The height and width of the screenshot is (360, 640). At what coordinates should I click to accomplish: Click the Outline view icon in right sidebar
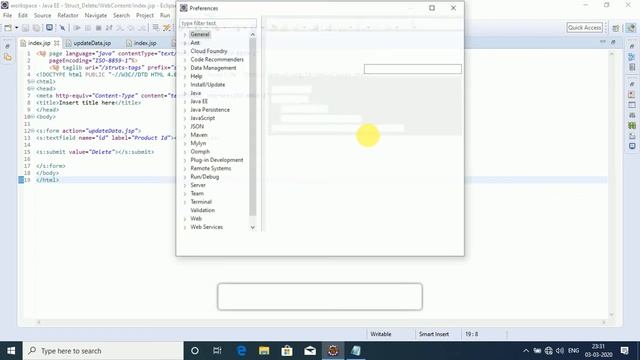pos(632,57)
